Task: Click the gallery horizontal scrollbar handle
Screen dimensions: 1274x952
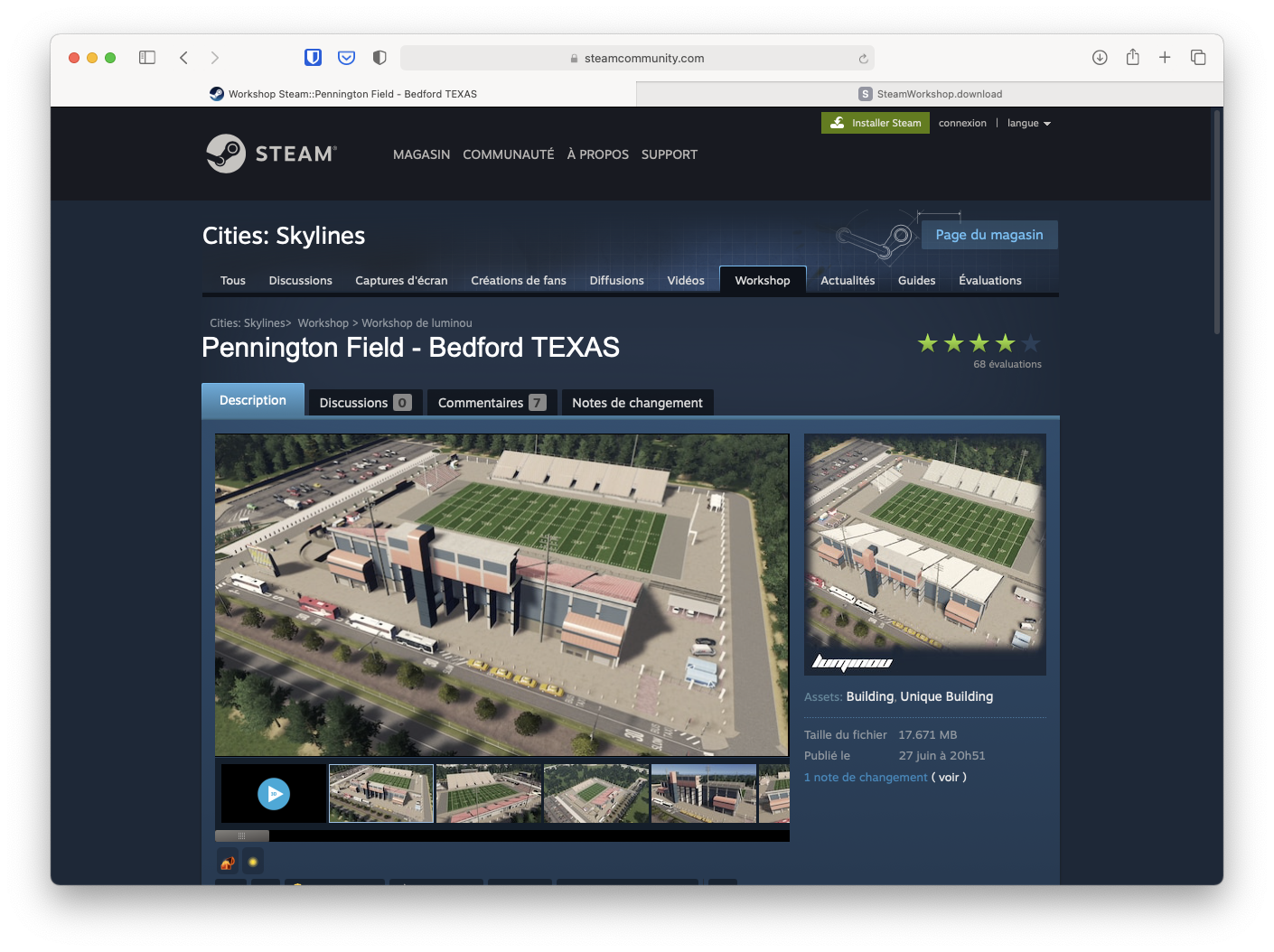Action: (x=242, y=835)
